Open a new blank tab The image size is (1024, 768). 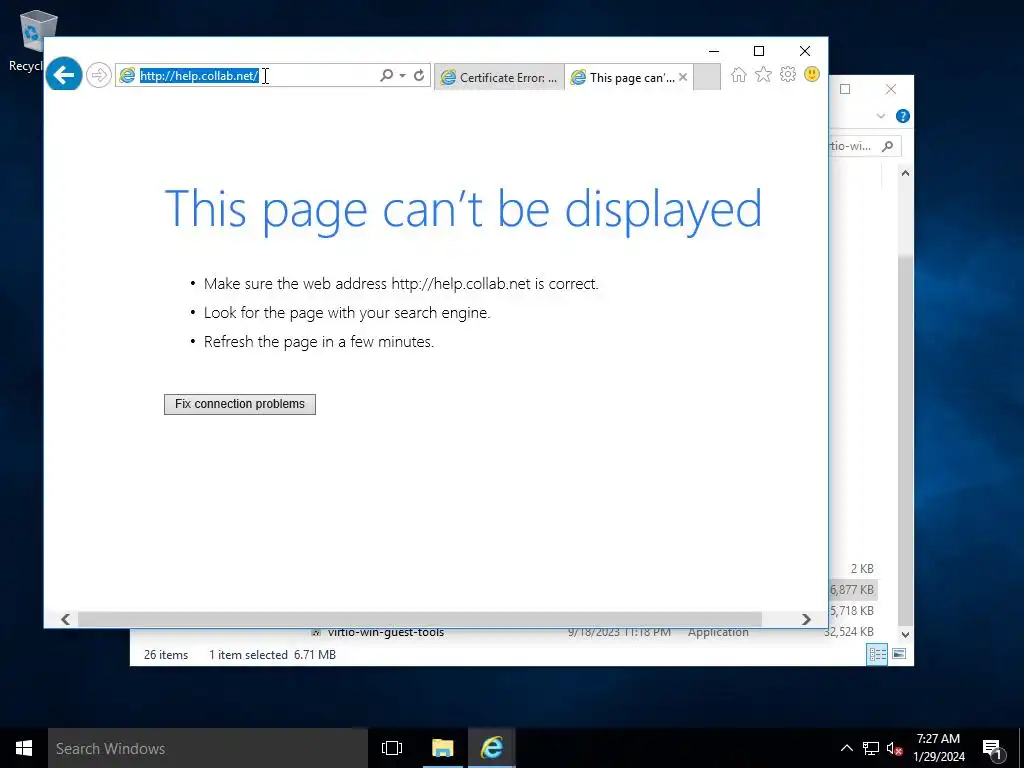click(707, 77)
